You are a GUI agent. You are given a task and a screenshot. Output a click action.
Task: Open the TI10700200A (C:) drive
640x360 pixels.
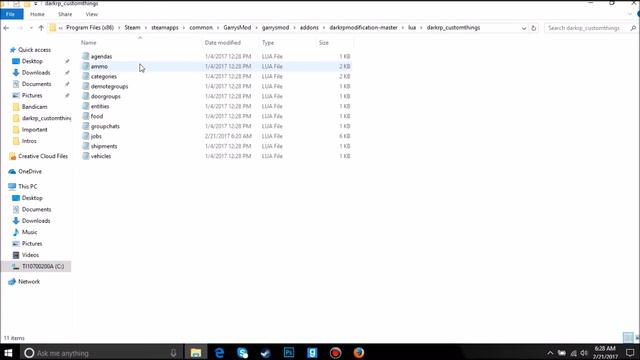coord(42,267)
